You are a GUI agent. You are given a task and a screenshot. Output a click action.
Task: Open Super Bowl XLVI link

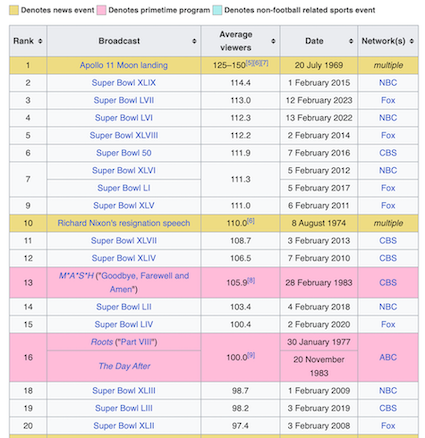(x=124, y=170)
